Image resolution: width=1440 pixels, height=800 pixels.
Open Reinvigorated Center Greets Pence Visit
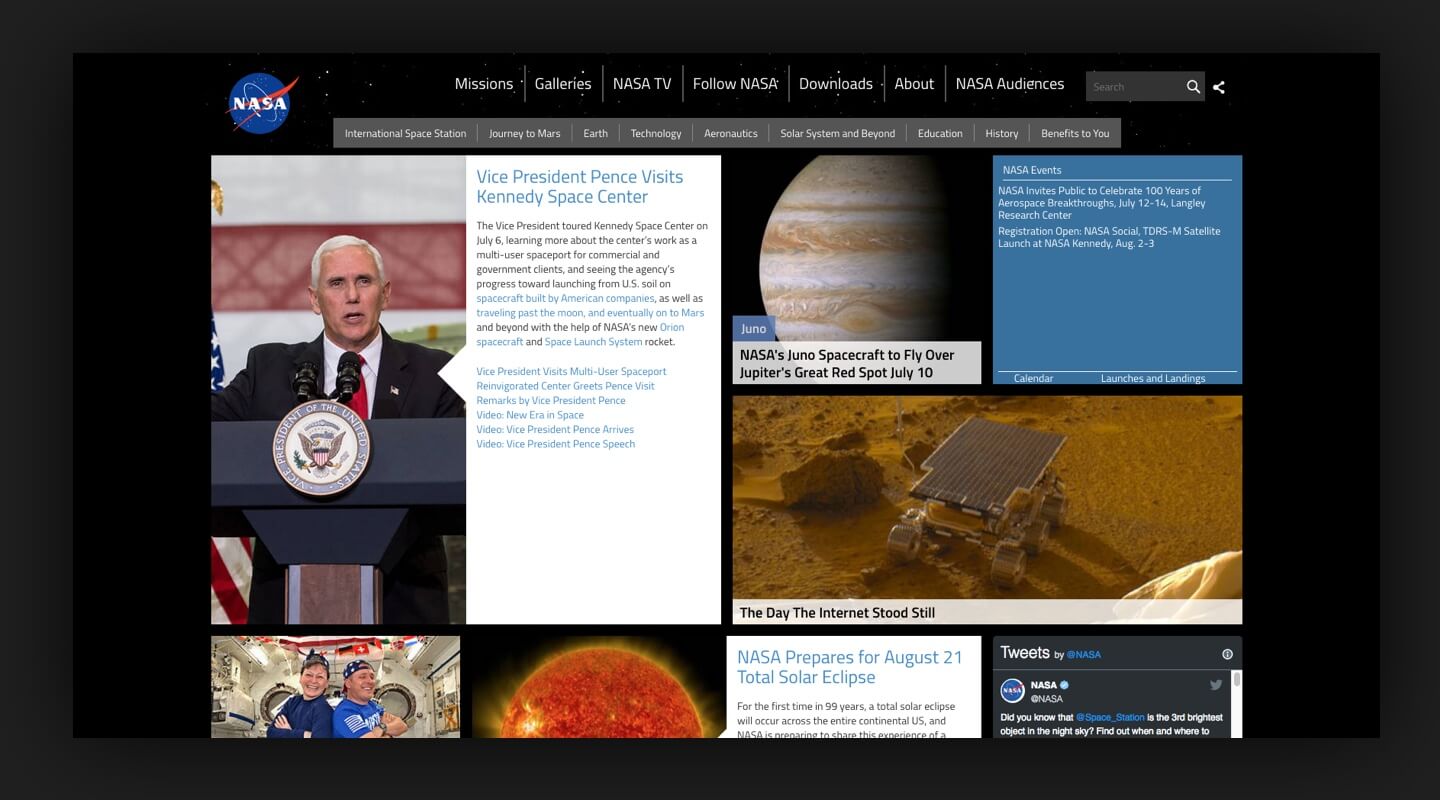565,386
